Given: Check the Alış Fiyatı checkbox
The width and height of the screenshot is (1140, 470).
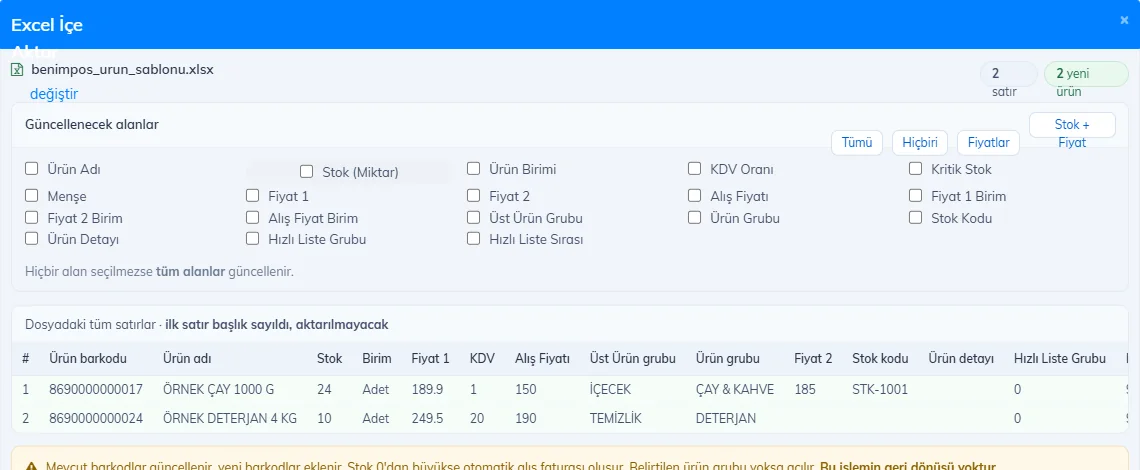Looking at the screenshot, I should point(694,196).
